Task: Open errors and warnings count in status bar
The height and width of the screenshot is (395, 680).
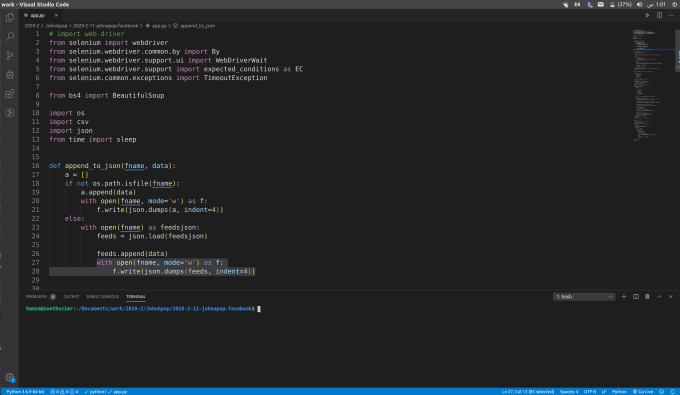Action: click(x=64, y=392)
